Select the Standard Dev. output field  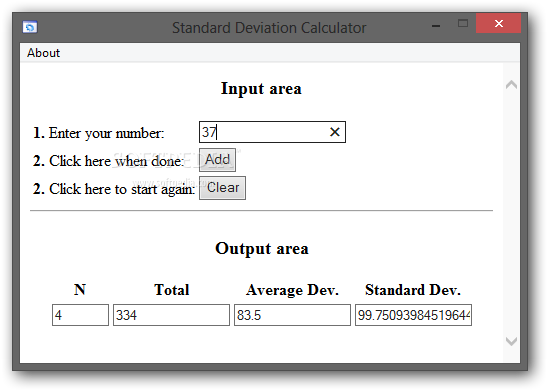(x=413, y=315)
